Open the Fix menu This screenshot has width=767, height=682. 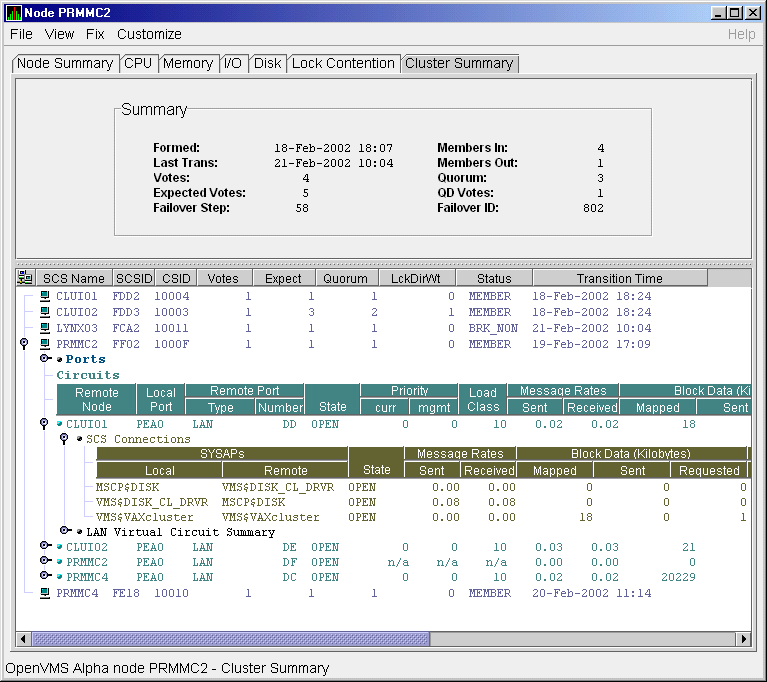[95, 34]
